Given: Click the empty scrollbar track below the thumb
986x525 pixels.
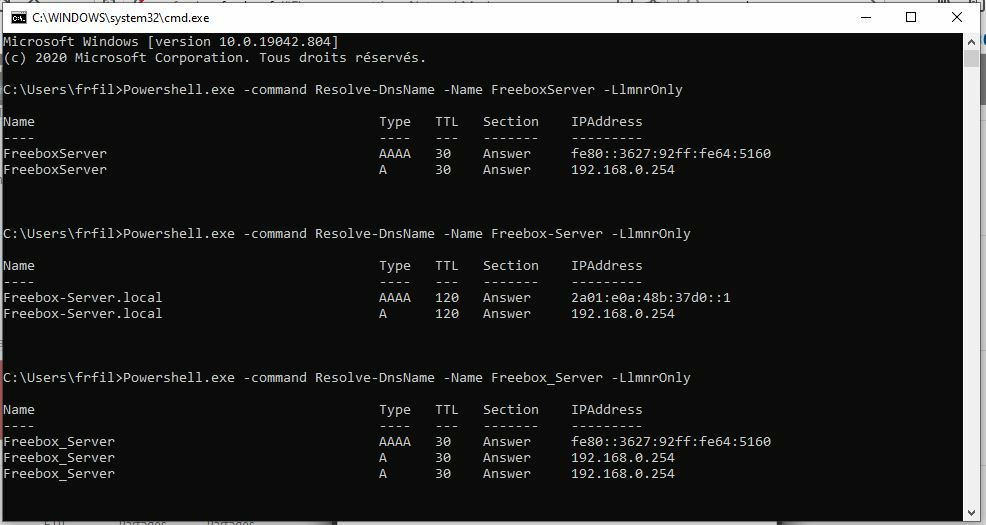Looking at the screenshot, I should click(x=971, y=300).
